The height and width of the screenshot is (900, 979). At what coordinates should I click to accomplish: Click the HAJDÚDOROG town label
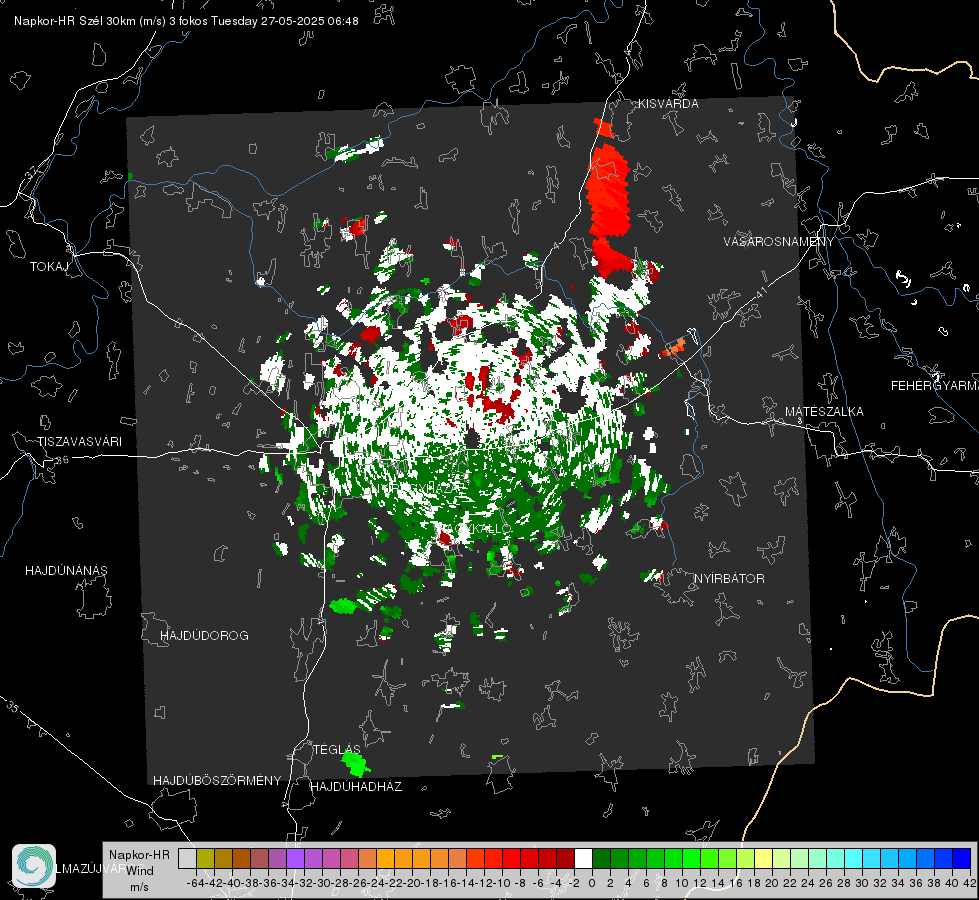[x=204, y=635]
